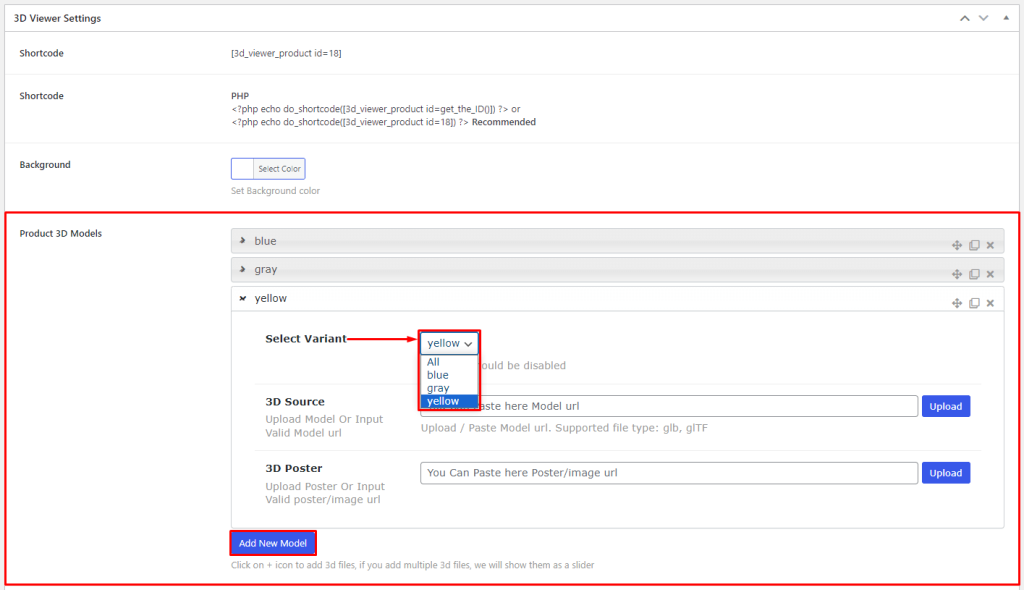1024x590 pixels.
Task: Choose the All option in the variant list
Action: [x=433, y=362]
